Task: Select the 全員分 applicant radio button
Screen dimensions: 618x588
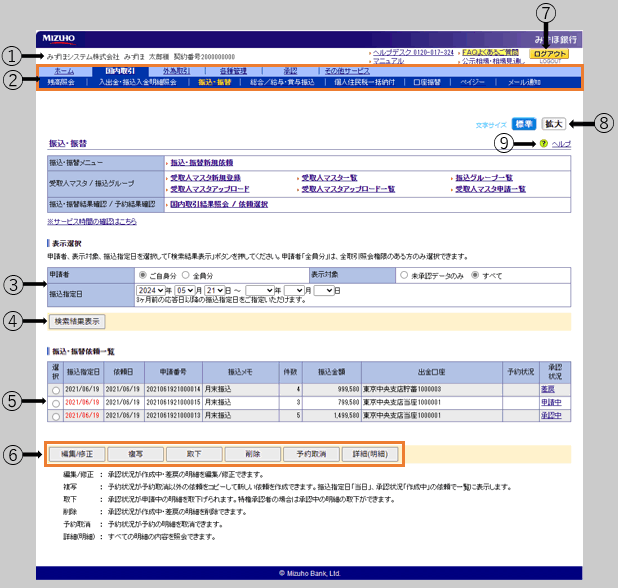Action: (x=187, y=274)
